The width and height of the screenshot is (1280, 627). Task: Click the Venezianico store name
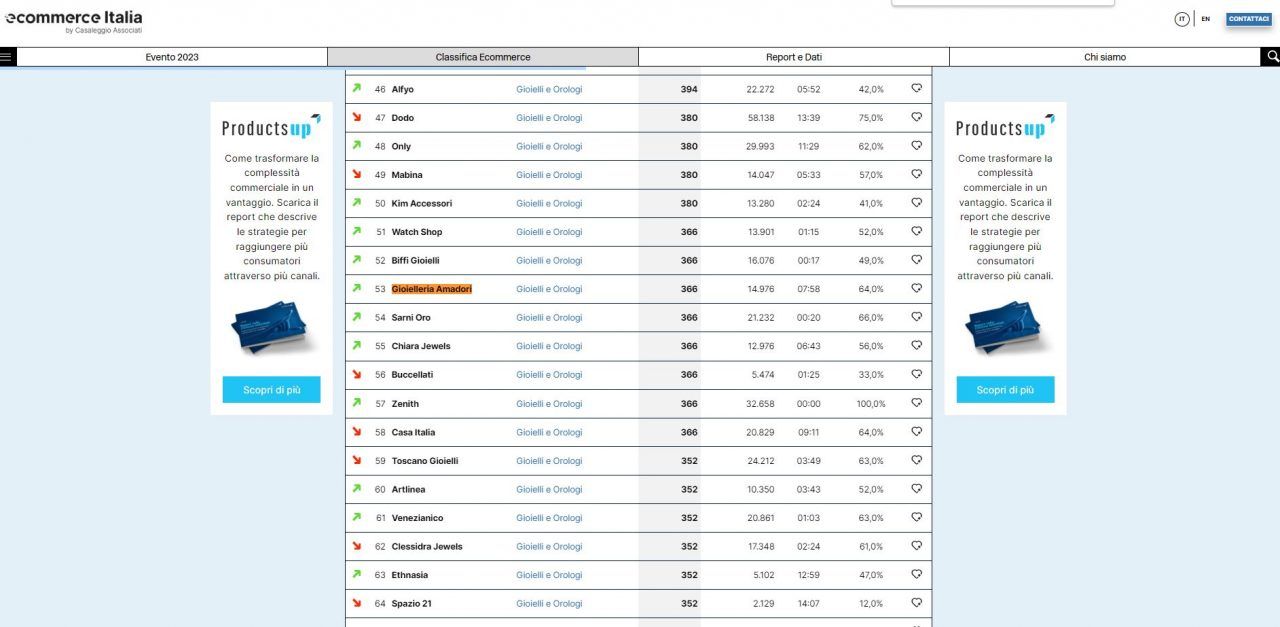pos(417,518)
